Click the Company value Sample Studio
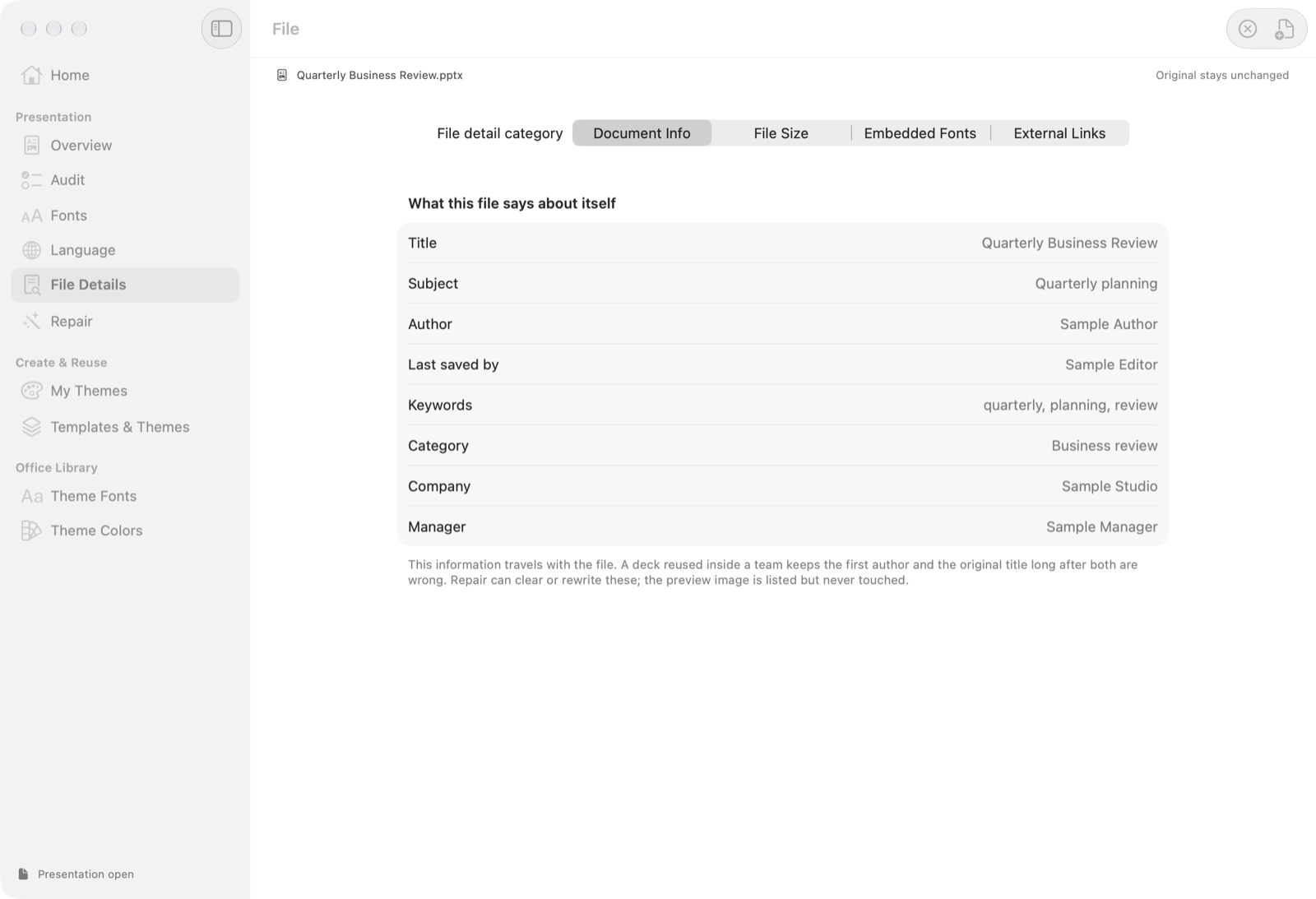This screenshot has height=899, width=1316. (1109, 486)
